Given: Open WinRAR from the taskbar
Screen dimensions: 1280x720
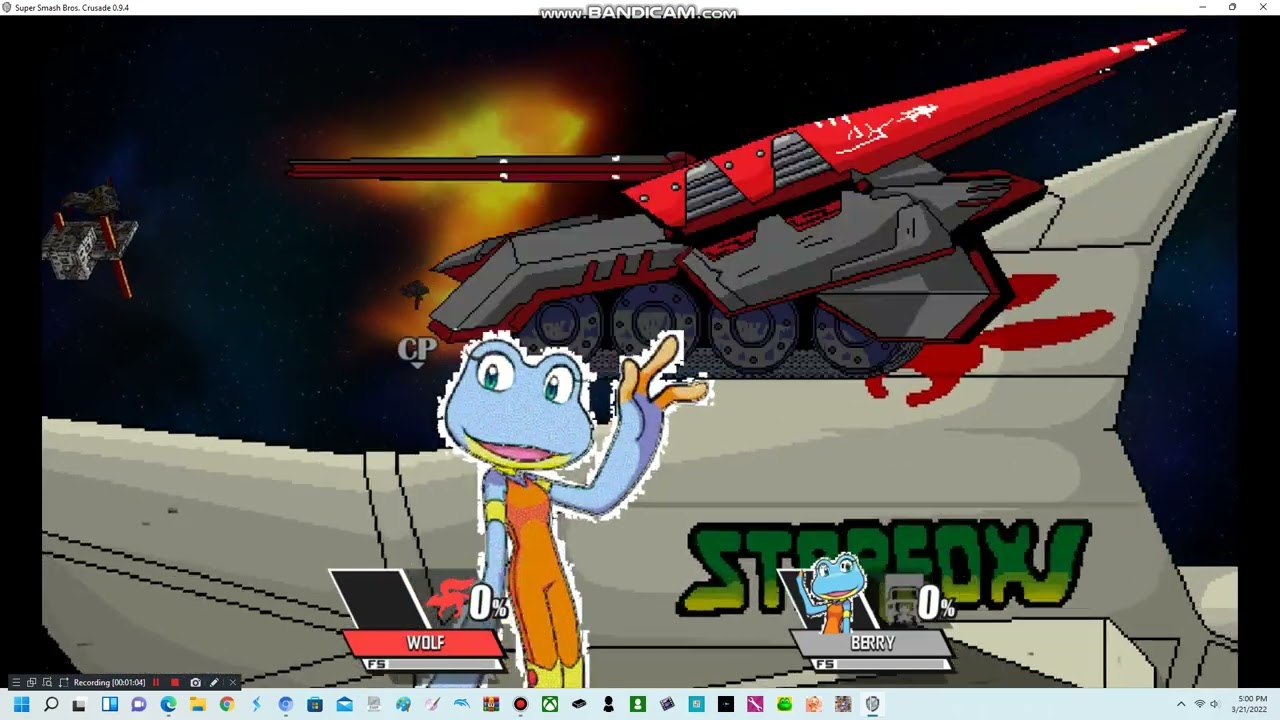Looking at the screenshot, I should (x=491, y=705).
